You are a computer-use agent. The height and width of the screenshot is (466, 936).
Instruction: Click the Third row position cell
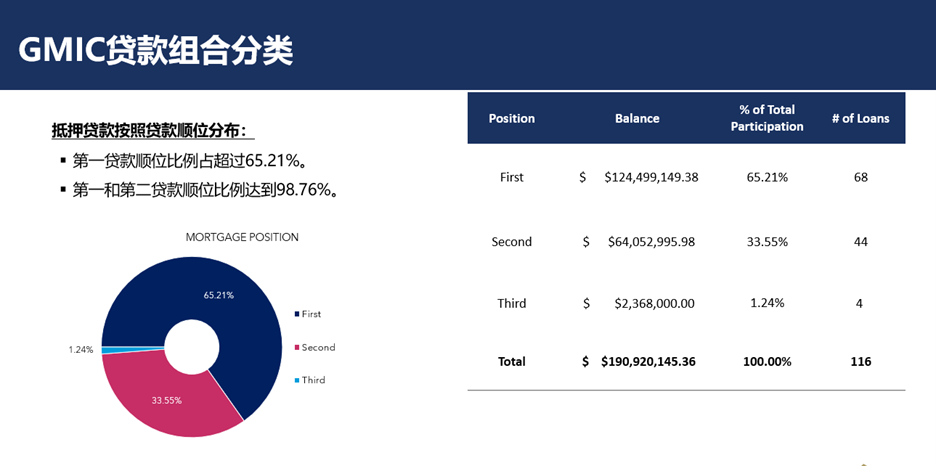click(x=511, y=303)
